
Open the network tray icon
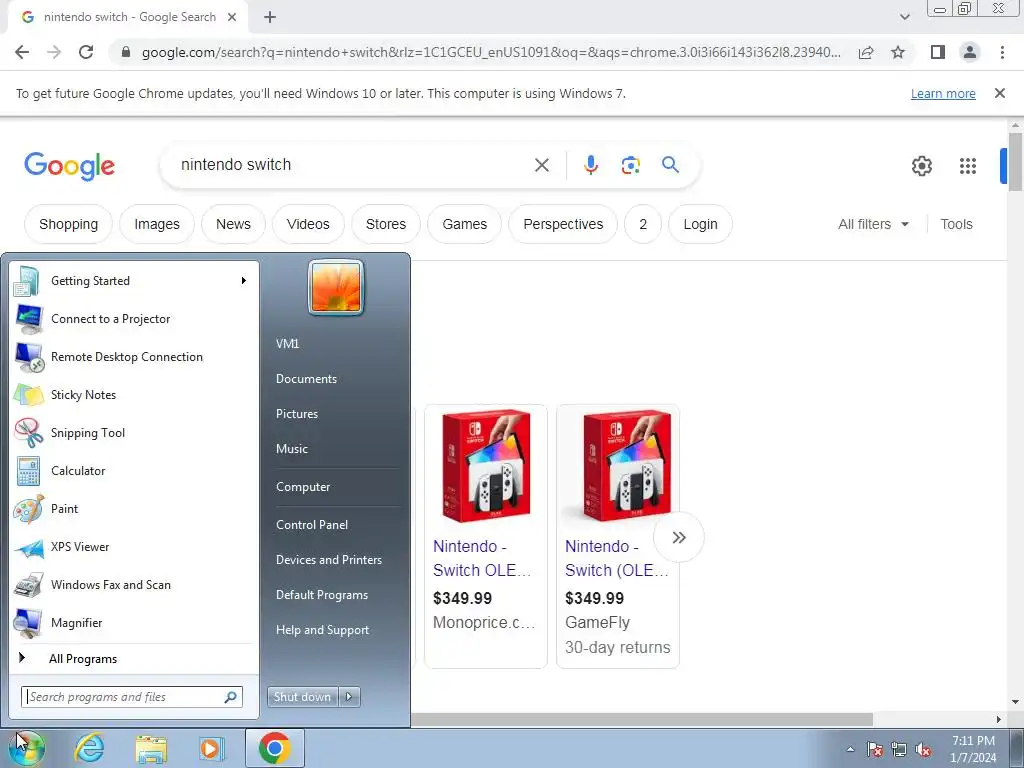(x=899, y=750)
